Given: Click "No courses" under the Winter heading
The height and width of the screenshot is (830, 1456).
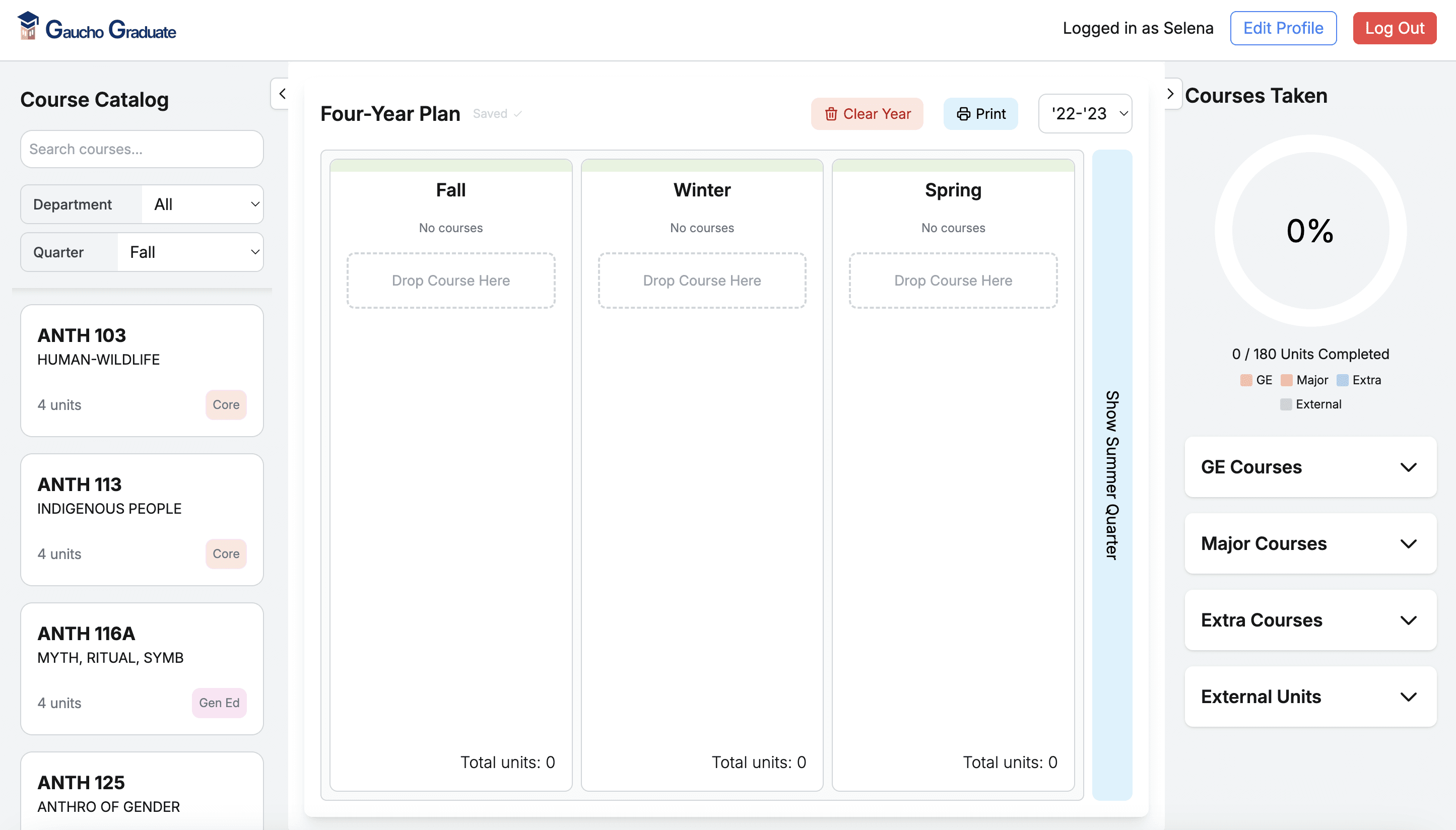Looking at the screenshot, I should pos(702,228).
